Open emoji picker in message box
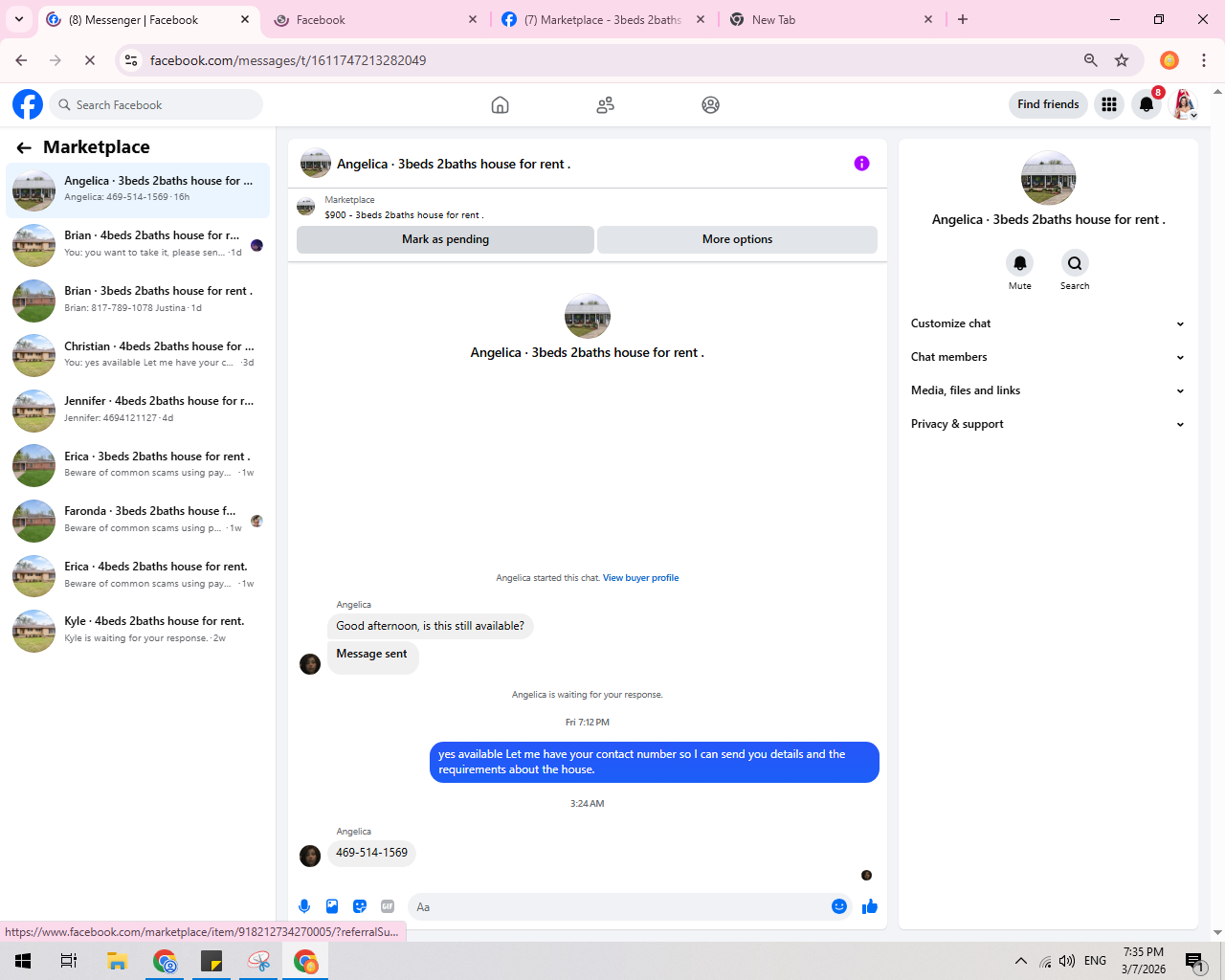The width and height of the screenshot is (1225, 980). click(839, 906)
